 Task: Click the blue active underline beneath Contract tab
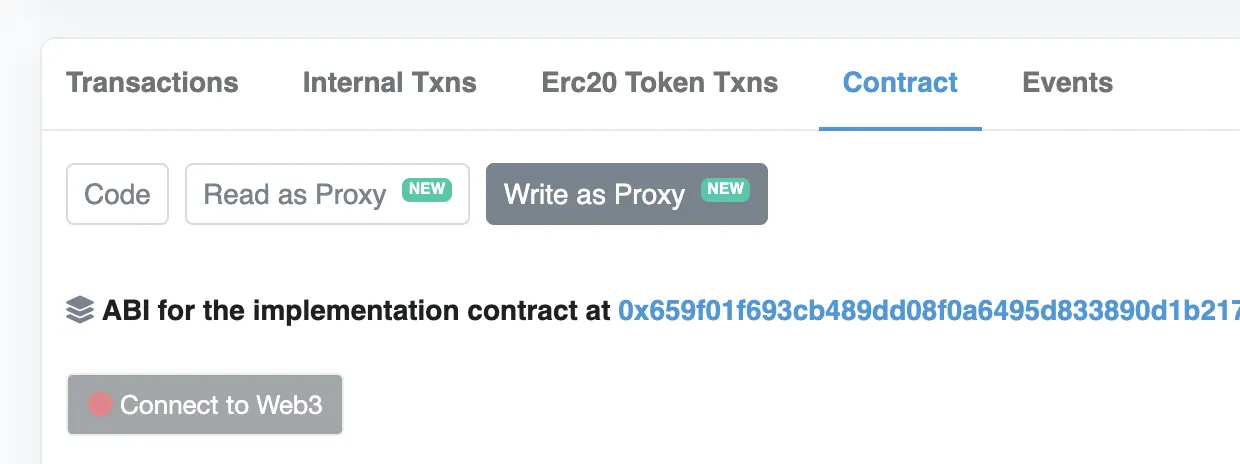click(900, 129)
